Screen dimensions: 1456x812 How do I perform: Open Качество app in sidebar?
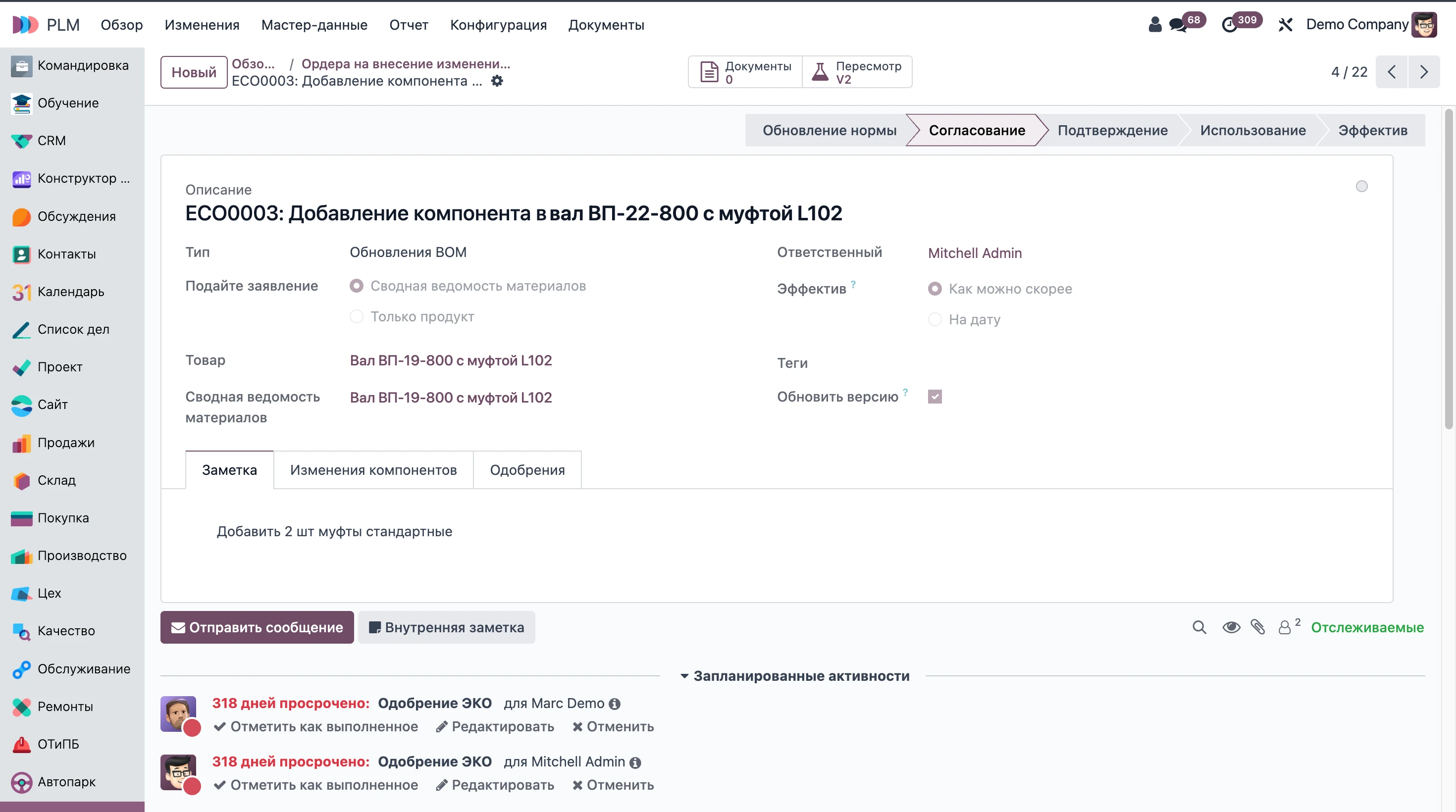[72, 631]
